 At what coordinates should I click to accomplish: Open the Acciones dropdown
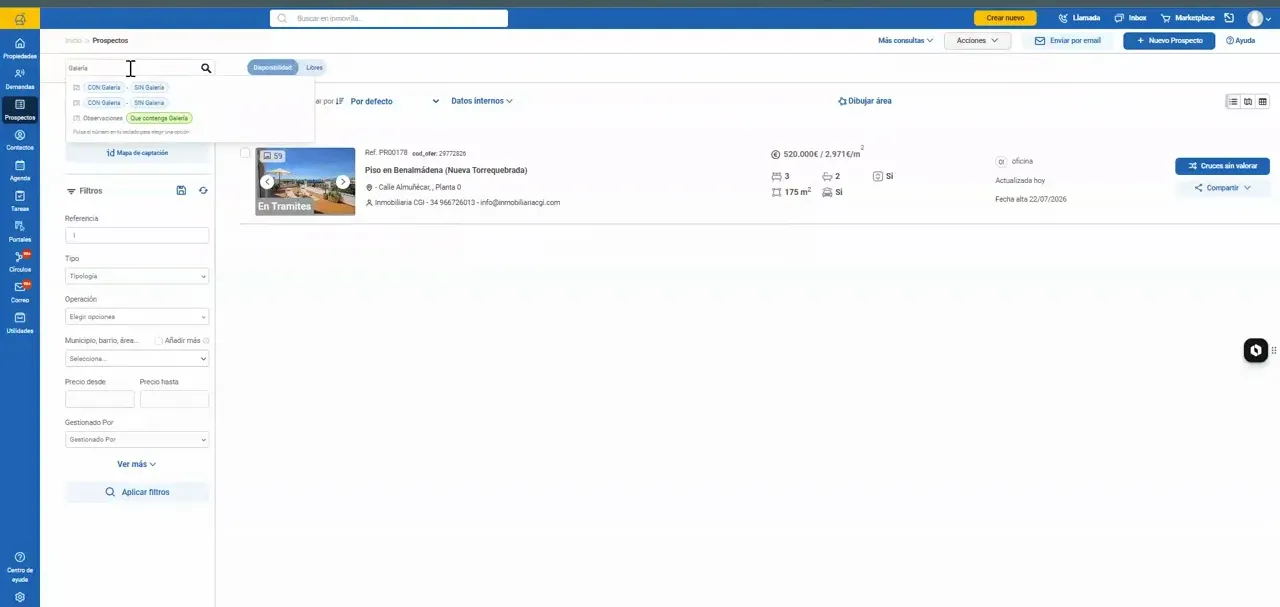point(977,41)
